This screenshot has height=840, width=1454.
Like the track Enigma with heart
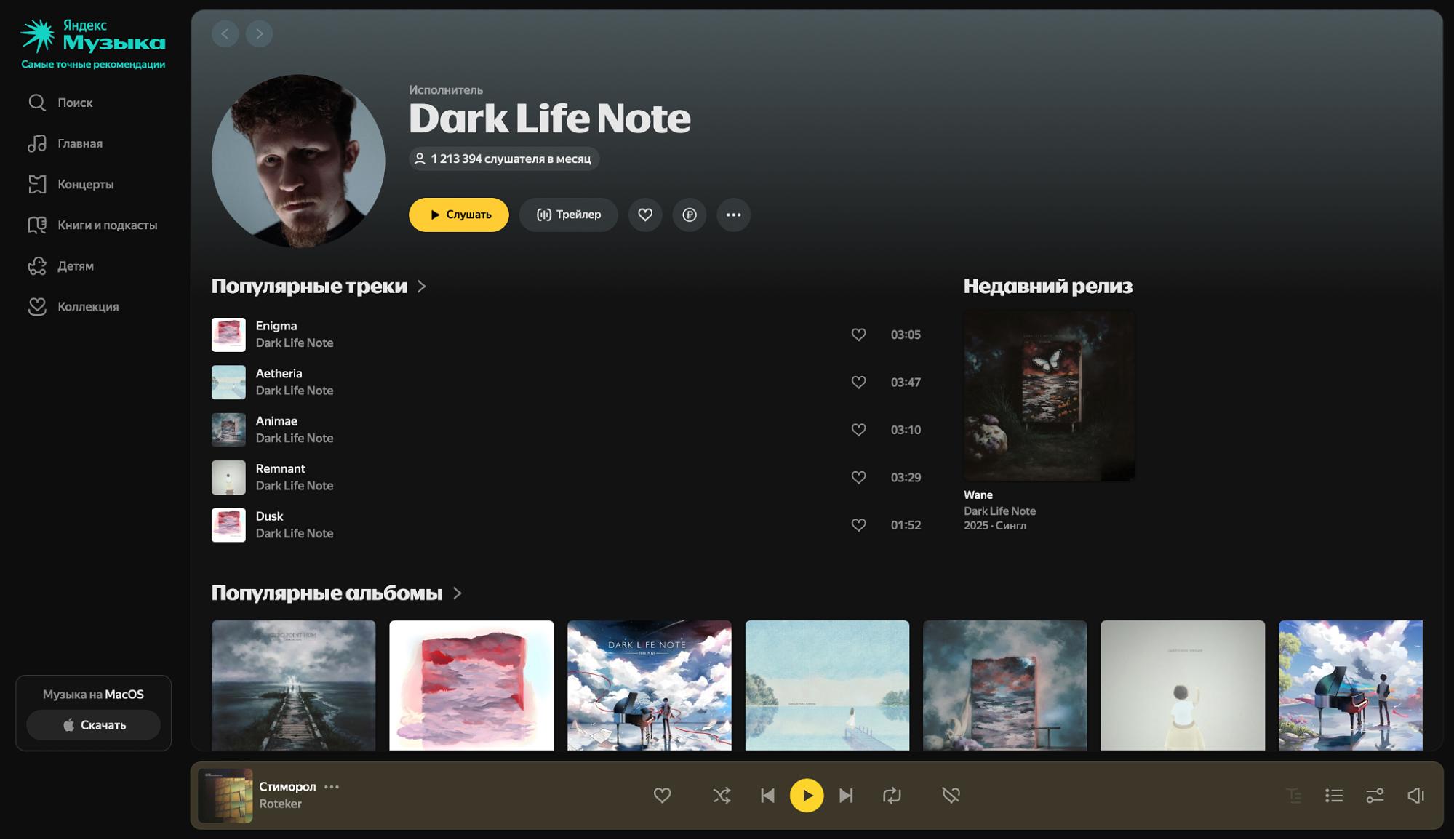click(858, 335)
